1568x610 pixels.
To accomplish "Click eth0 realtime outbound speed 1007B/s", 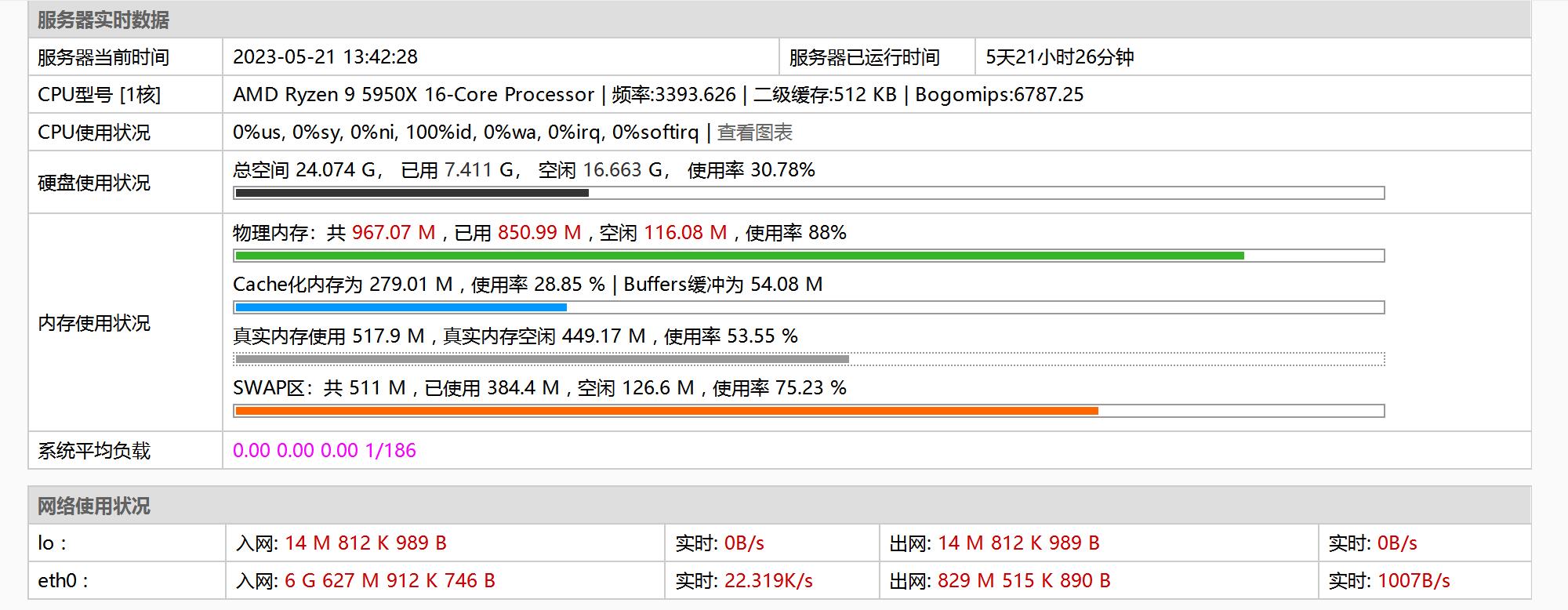I will point(1414,581).
